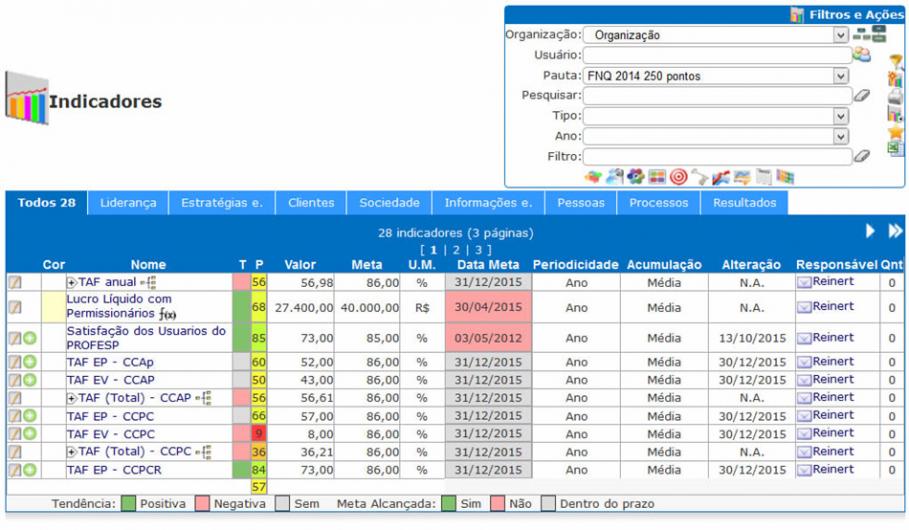
Task: Switch to the Sociedade tab
Action: pos(390,203)
